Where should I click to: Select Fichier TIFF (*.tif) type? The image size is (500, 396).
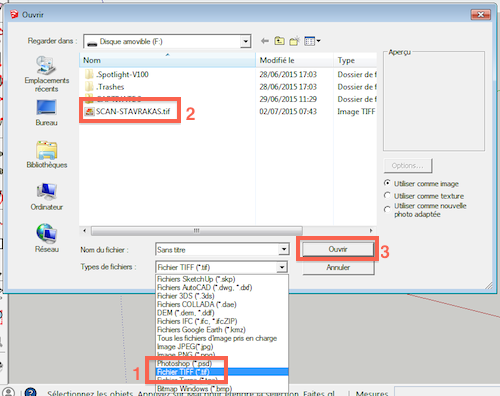point(222,372)
